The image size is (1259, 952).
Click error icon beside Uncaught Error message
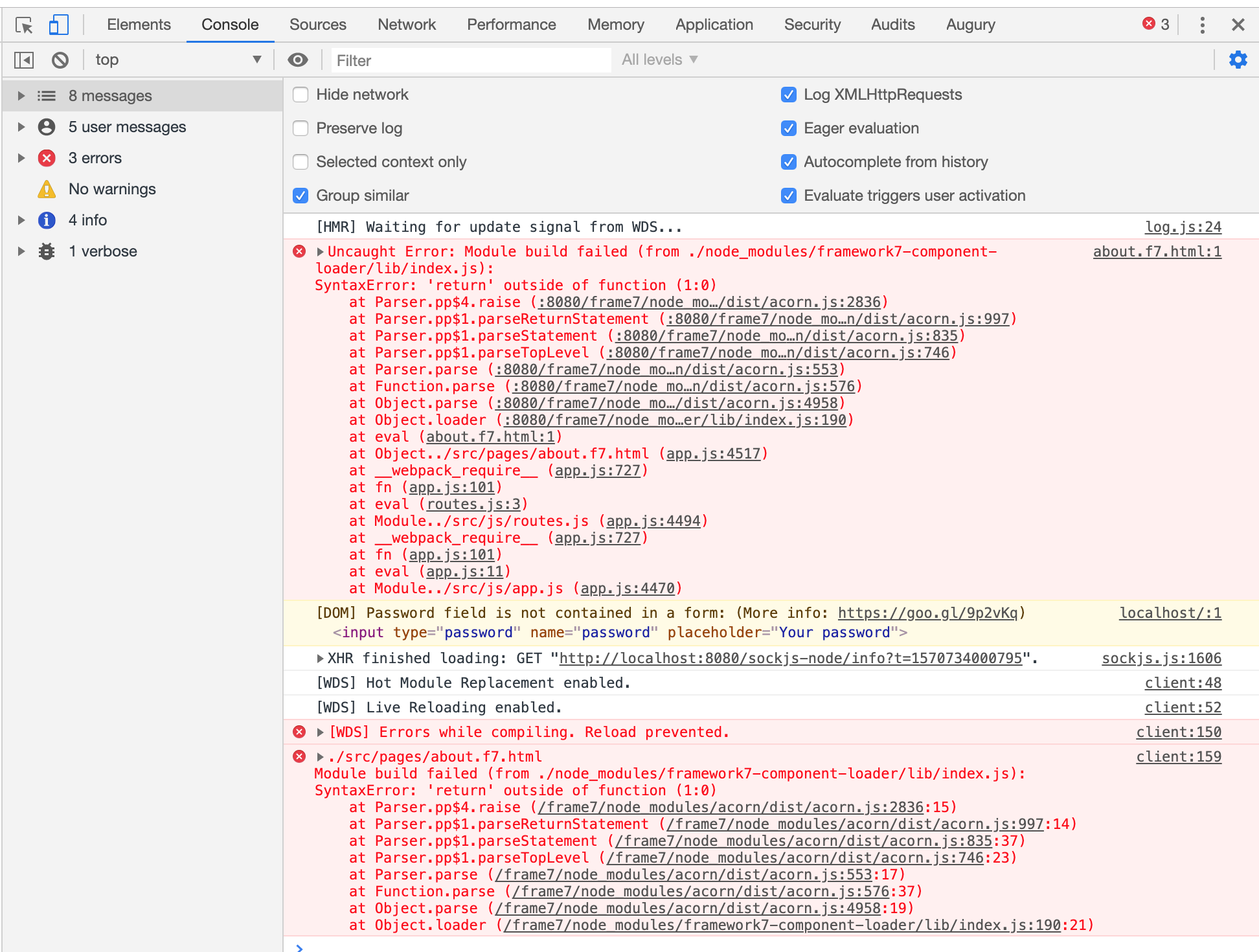coord(299,251)
